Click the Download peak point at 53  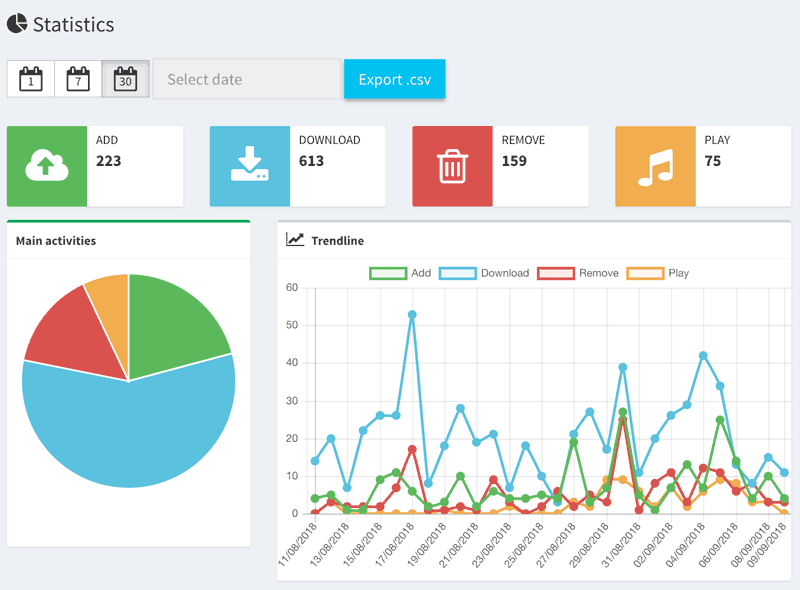pos(412,314)
